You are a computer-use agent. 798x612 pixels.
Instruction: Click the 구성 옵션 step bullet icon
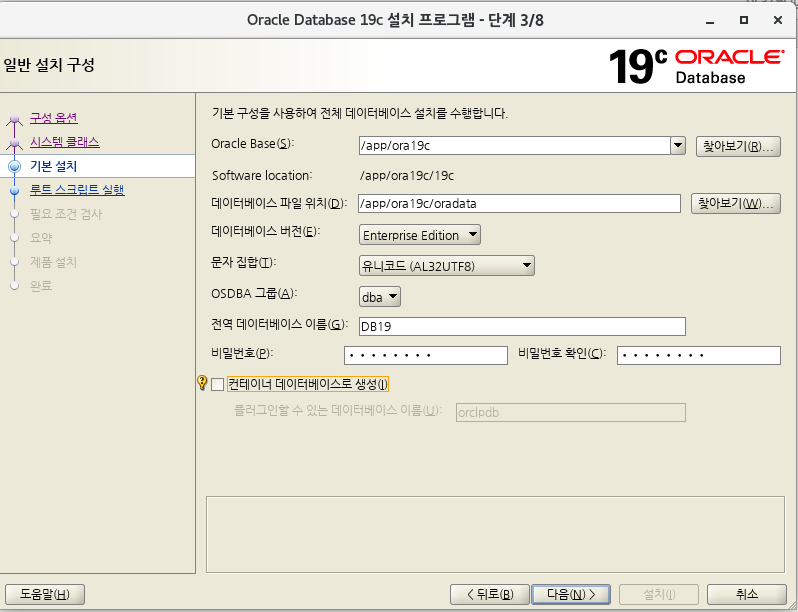(x=15, y=120)
